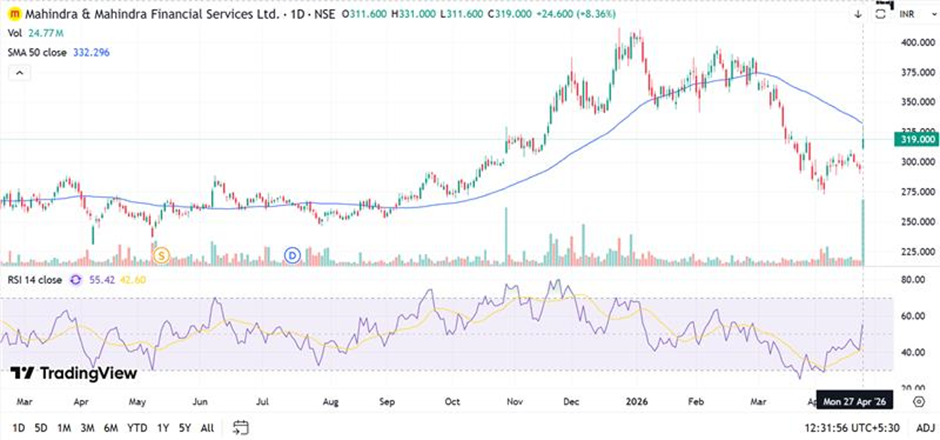Click the down arrow icon near INR
Image resolution: width=940 pixels, height=440 pixels.
[858, 13]
